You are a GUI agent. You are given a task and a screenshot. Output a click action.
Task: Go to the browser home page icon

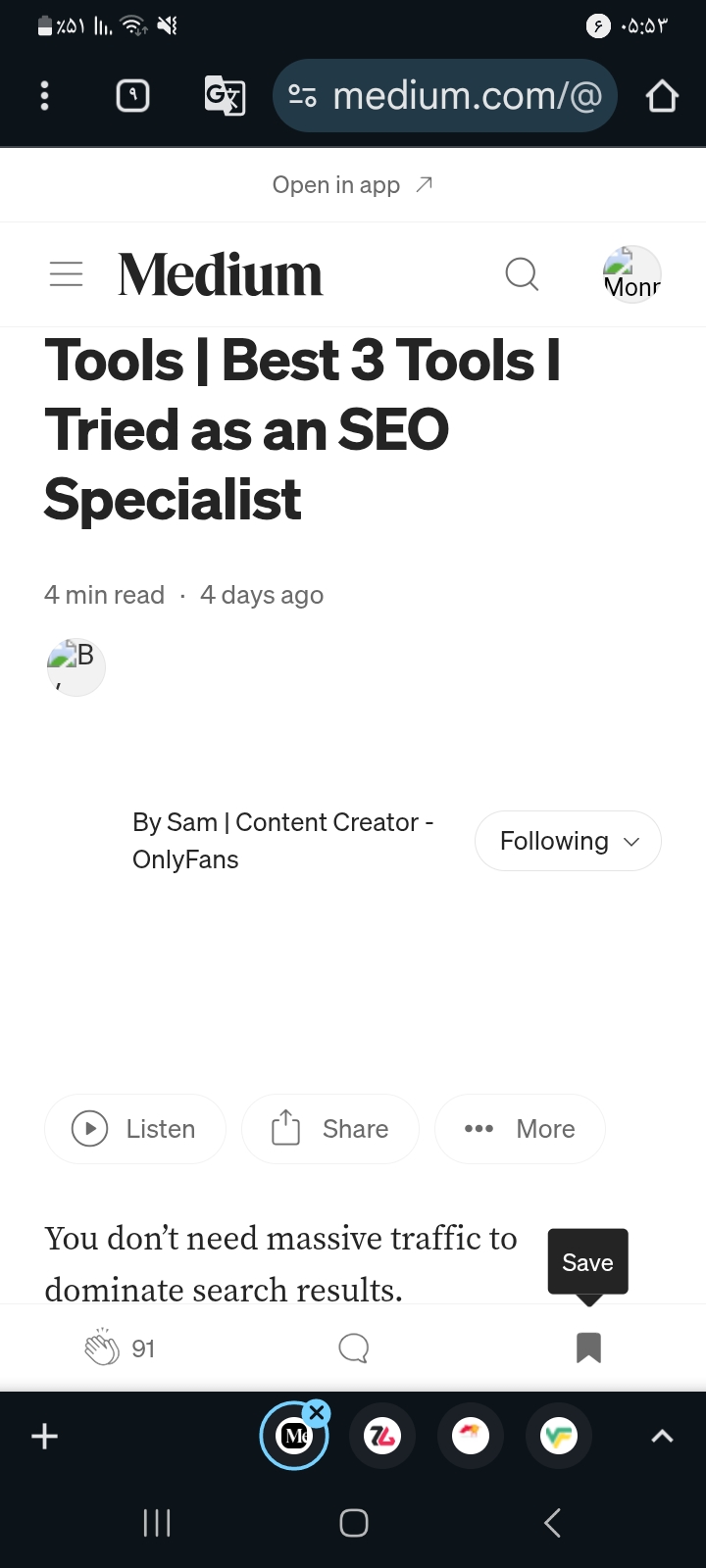[x=662, y=96]
